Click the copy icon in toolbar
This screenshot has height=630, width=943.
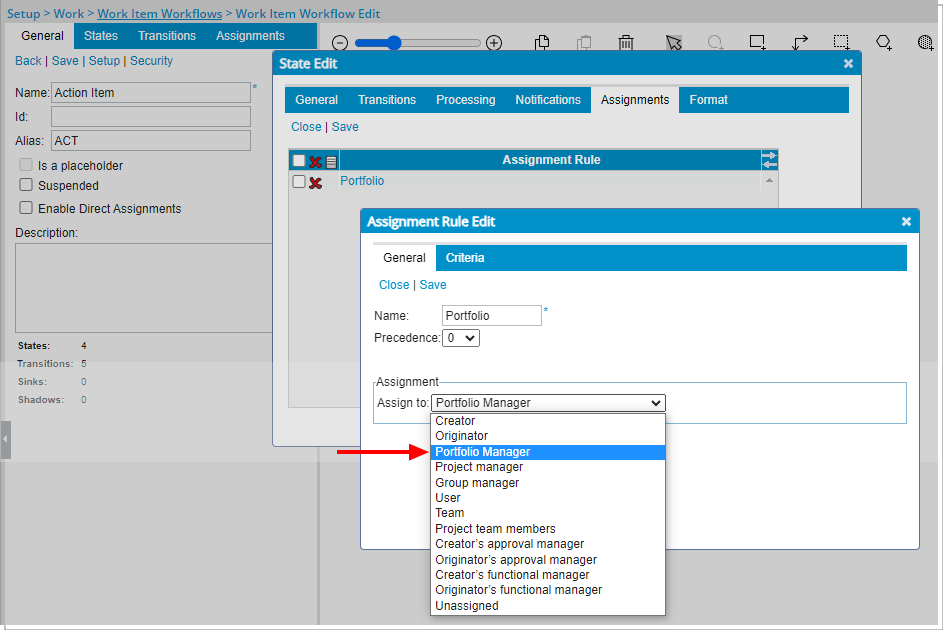coord(542,42)
